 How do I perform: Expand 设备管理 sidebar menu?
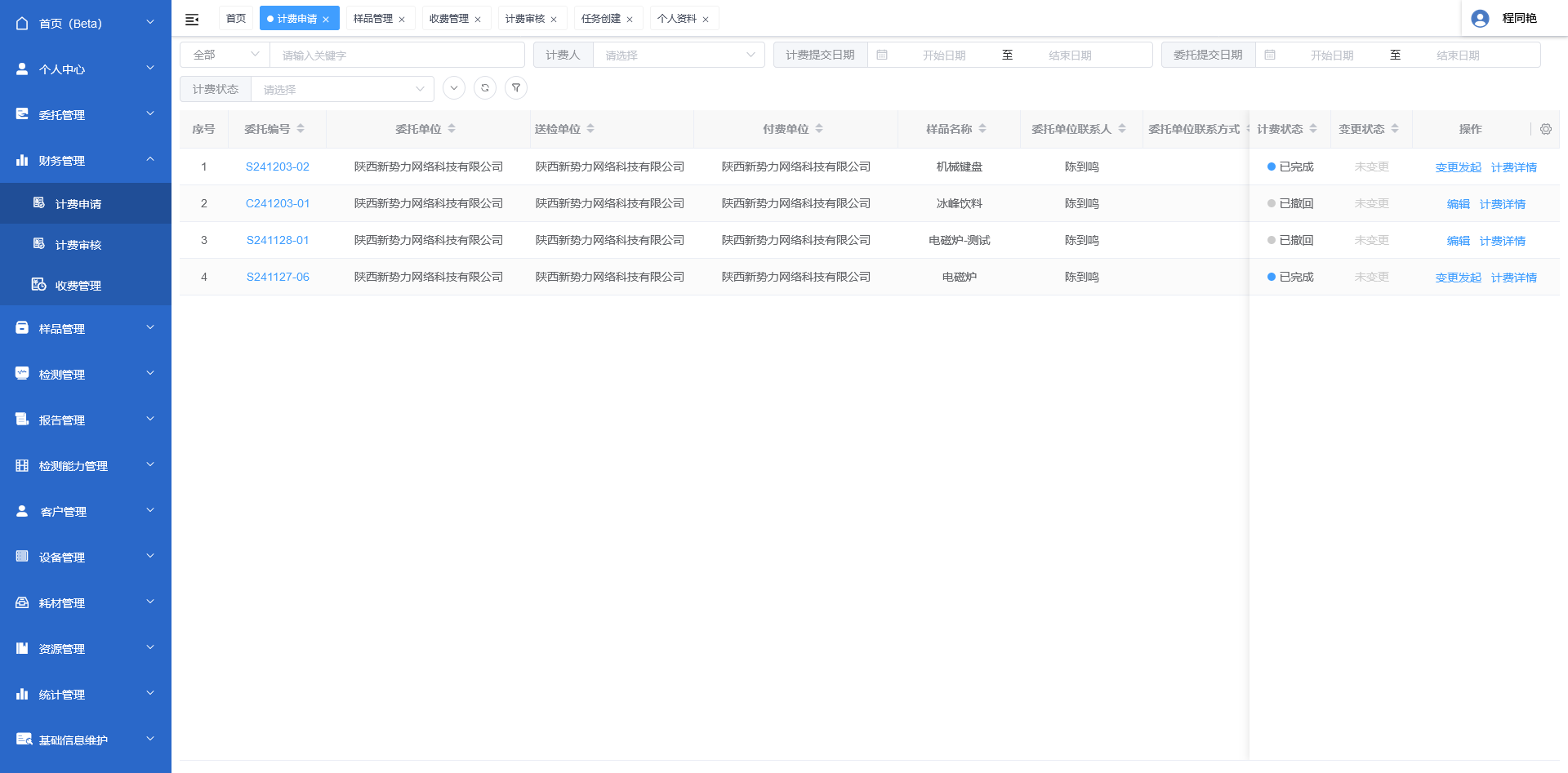86,557
